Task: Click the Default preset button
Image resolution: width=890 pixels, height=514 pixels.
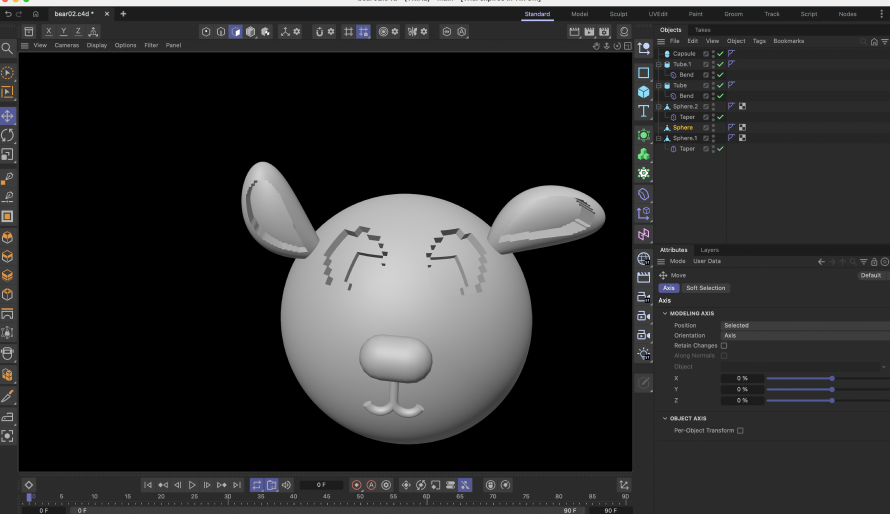Action: [x=870, y=275]
